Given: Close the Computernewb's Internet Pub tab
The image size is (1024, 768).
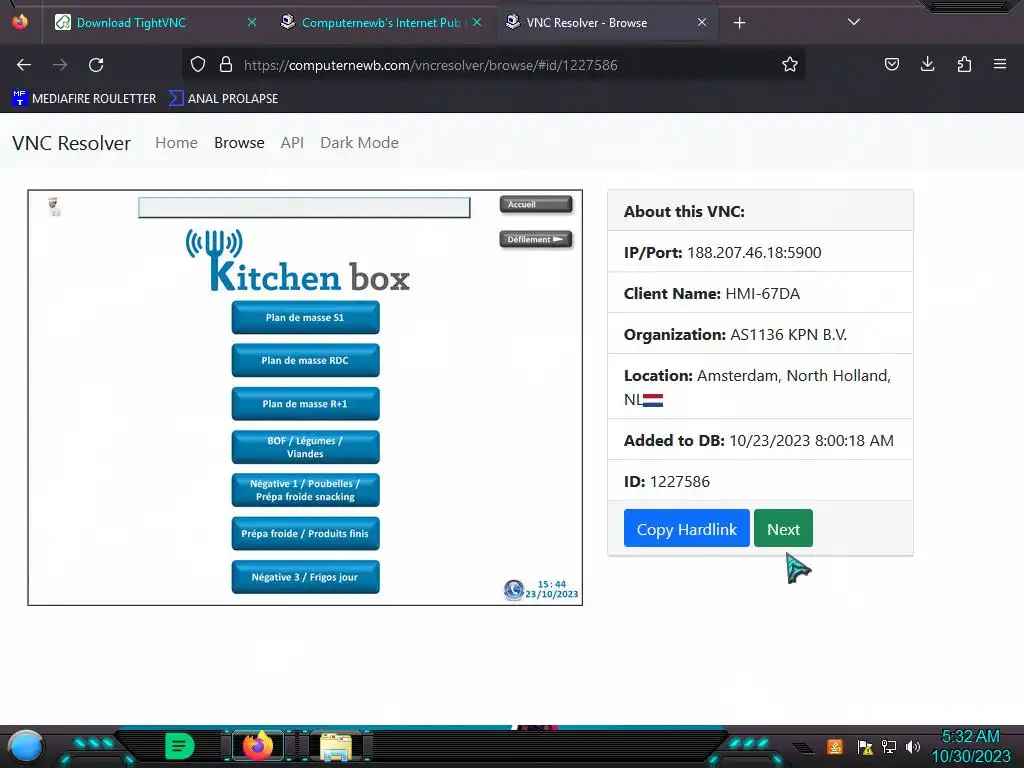Looking at the screenshot, I should tap(477, 22).
